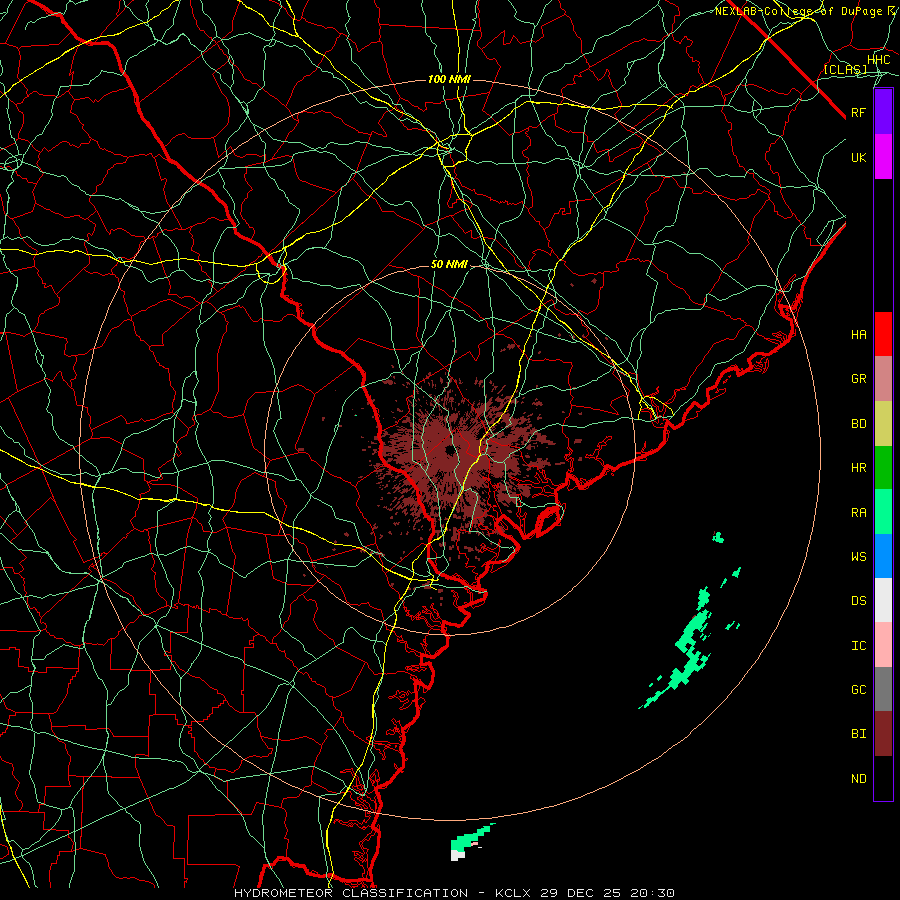Click the HA red legend swatch
This screenshot has width=900, height=900.
tap(883, 334)
